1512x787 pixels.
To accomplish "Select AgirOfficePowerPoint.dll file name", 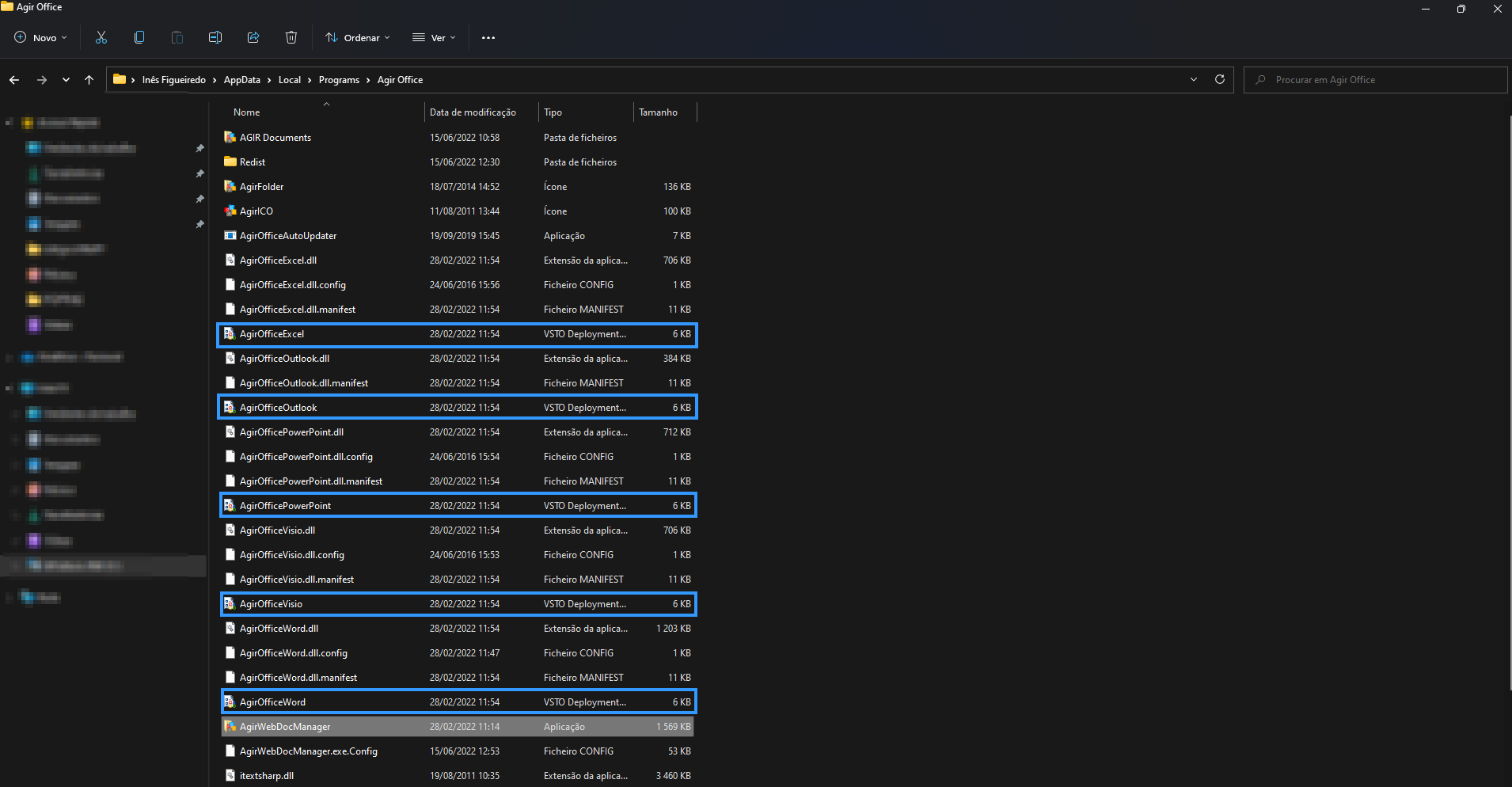I will 291,432.
